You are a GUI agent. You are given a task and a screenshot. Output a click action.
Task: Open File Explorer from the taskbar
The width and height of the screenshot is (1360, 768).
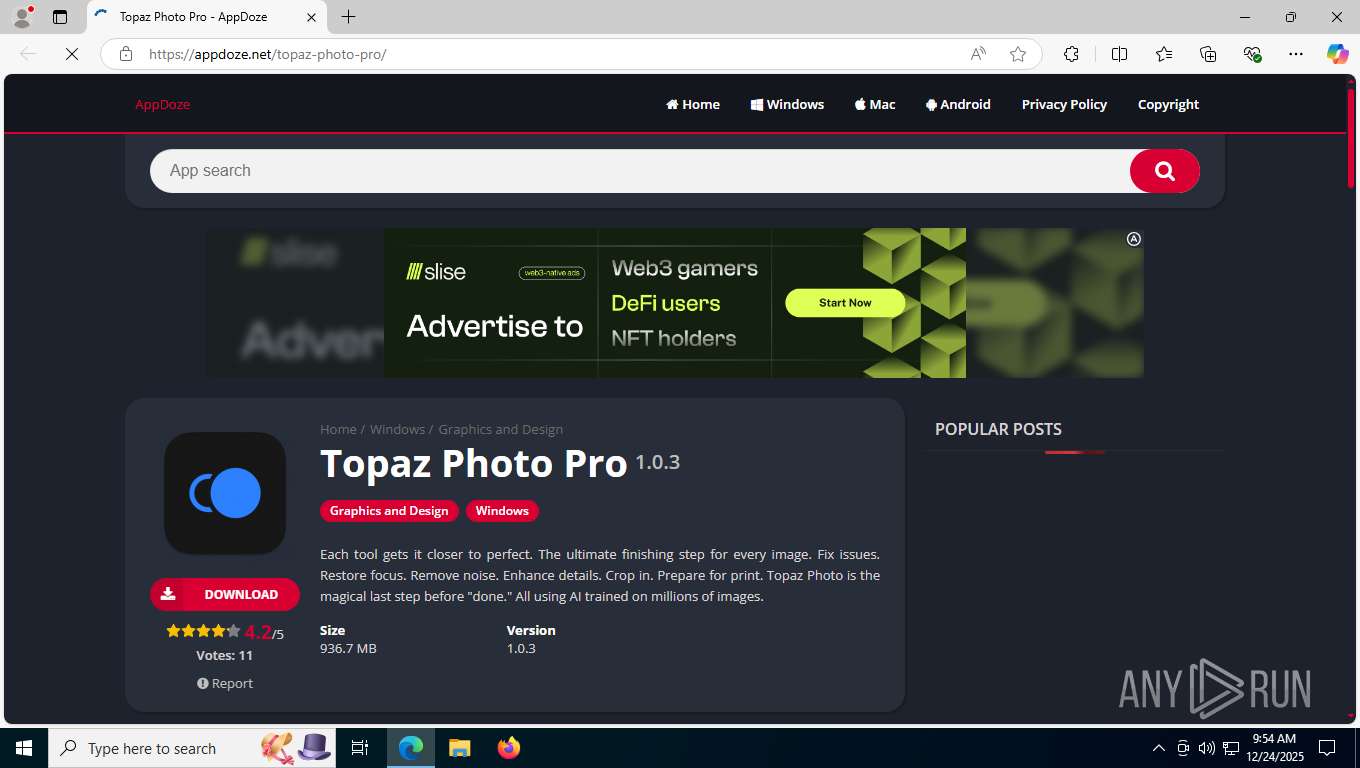pos(459,748)
